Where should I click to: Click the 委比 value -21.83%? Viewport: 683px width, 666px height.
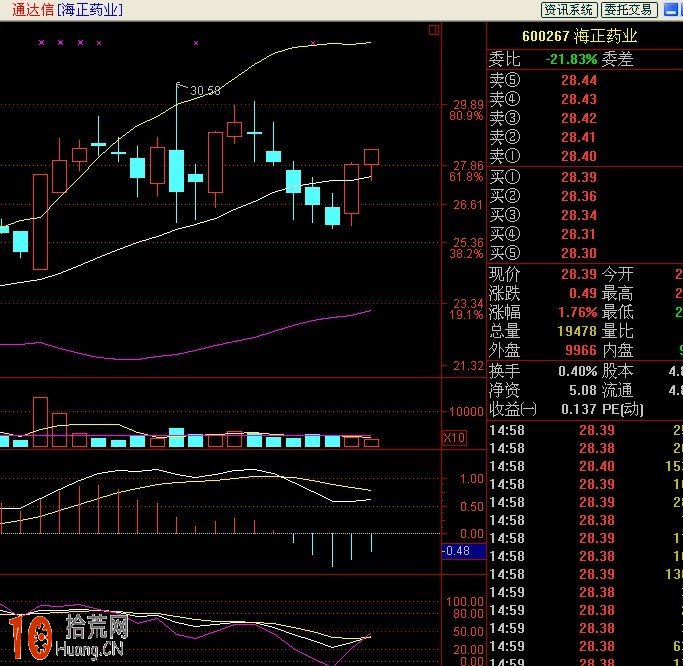(x=571, y=59)
